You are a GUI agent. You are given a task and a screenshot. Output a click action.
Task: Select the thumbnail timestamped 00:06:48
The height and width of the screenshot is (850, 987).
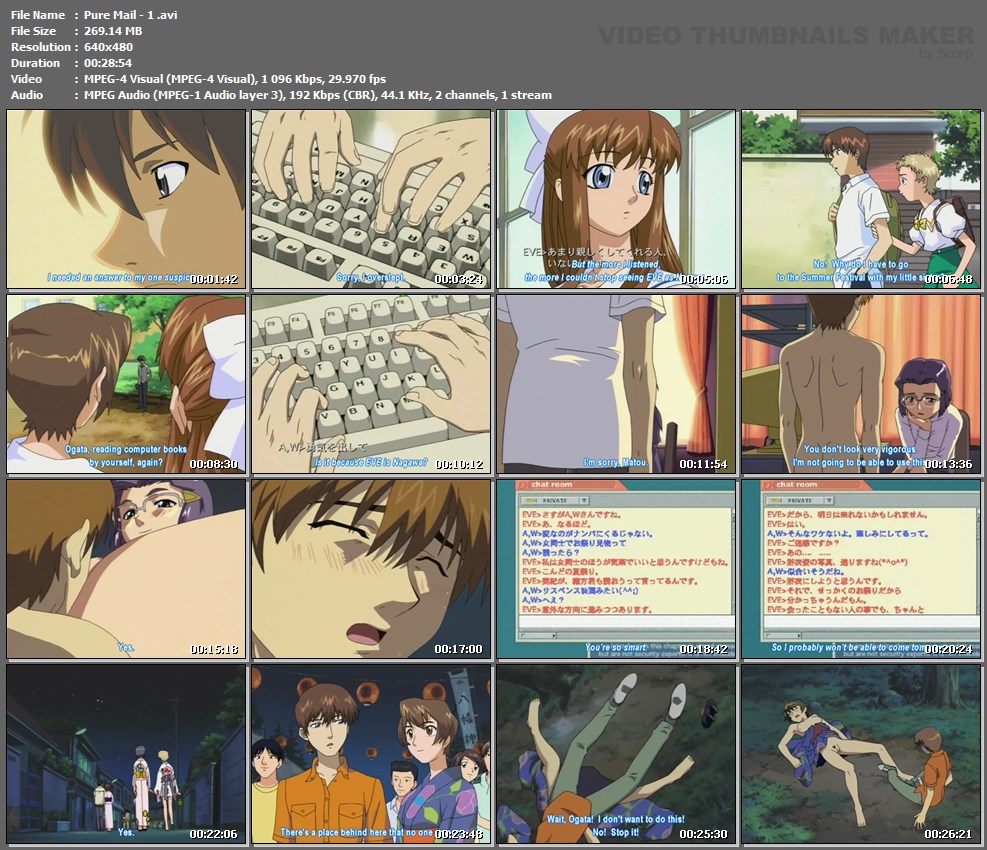coord(861,199)
